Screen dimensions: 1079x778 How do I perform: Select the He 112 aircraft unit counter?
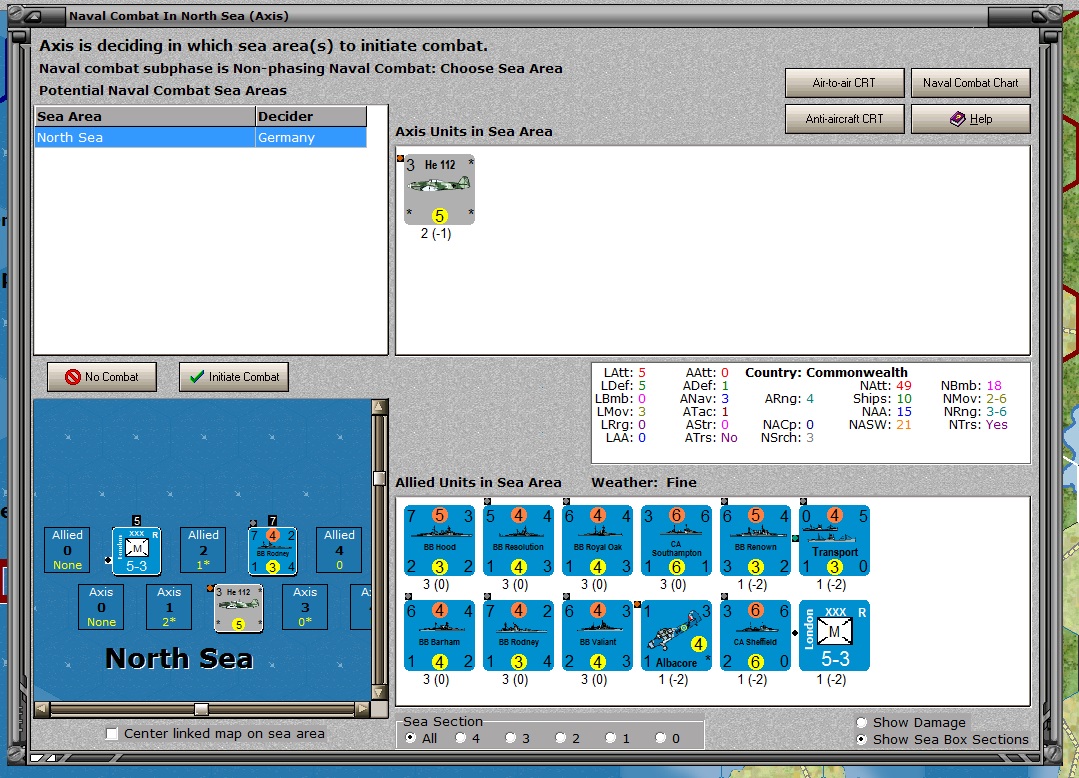click(439, 189)
